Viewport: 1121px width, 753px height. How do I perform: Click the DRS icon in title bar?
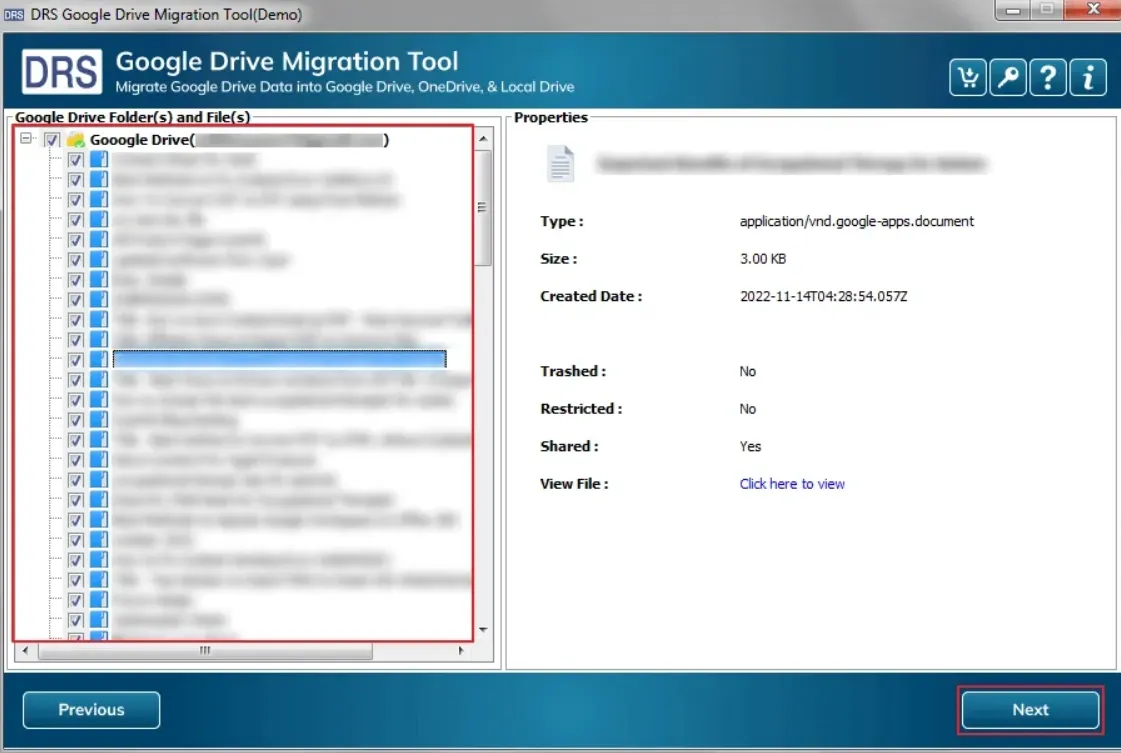point(13,15)
